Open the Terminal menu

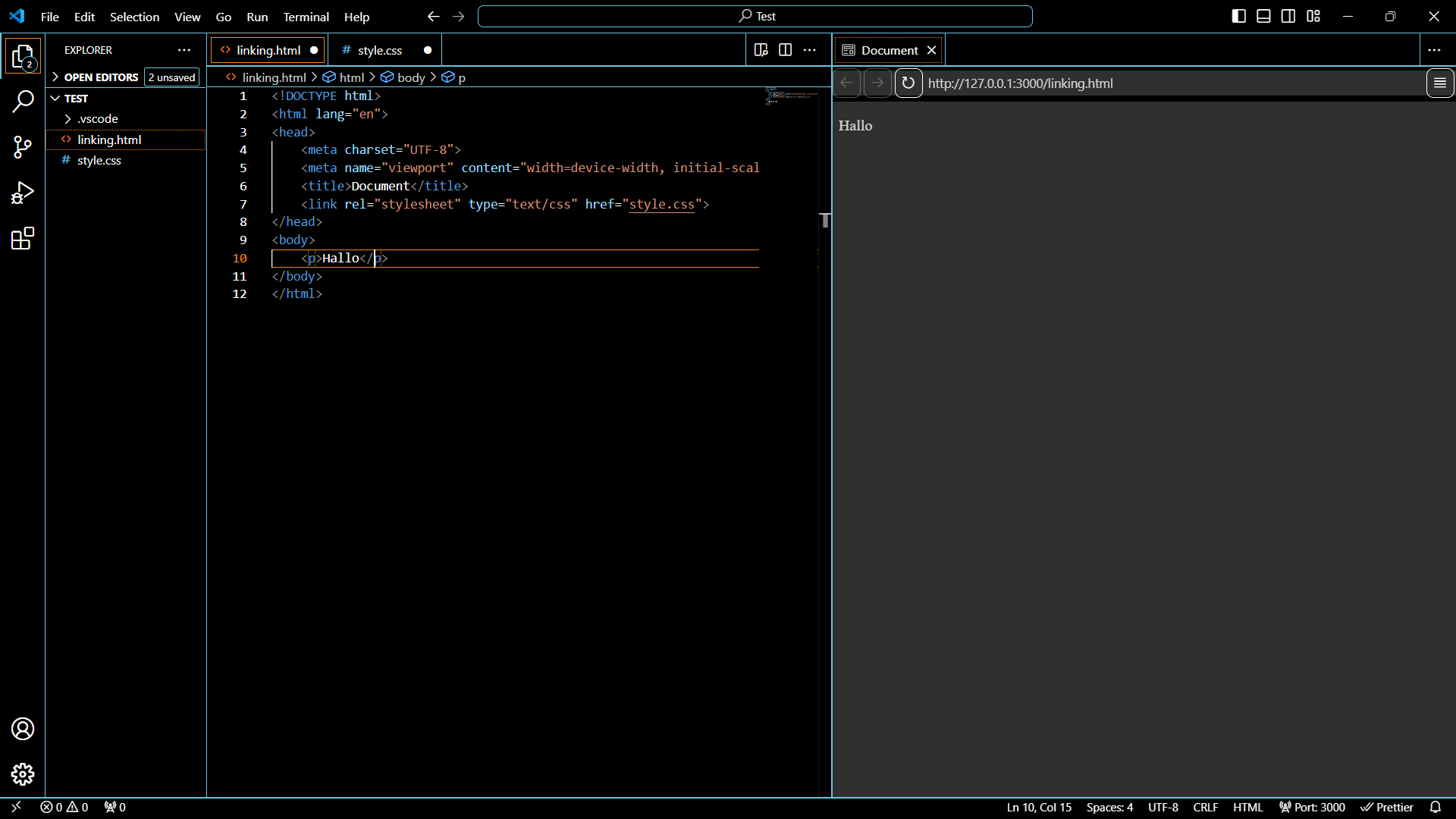[306, 17]
